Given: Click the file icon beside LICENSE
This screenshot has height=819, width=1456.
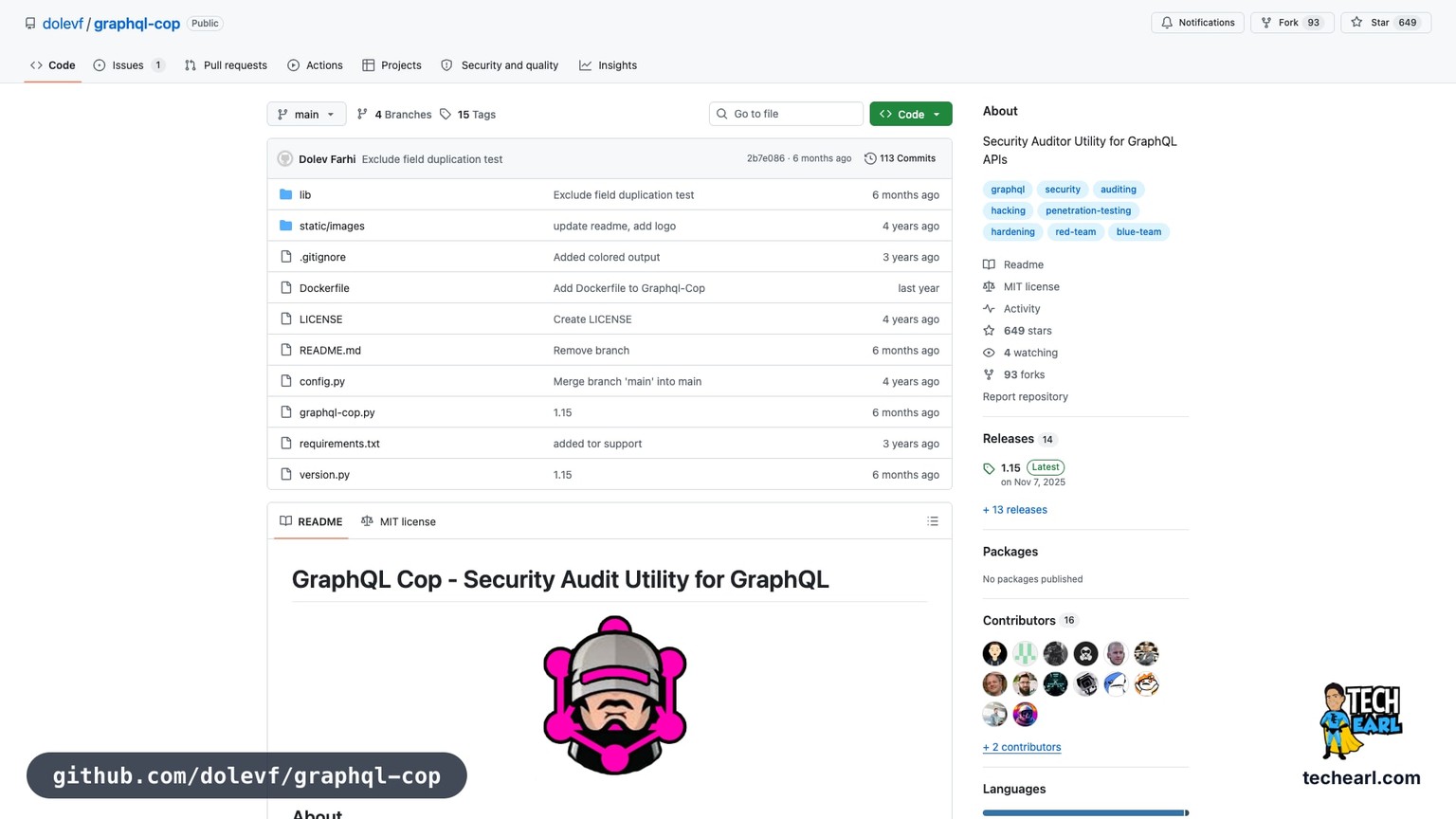Looking at the screenshot, I should click(x=286, y=319).
